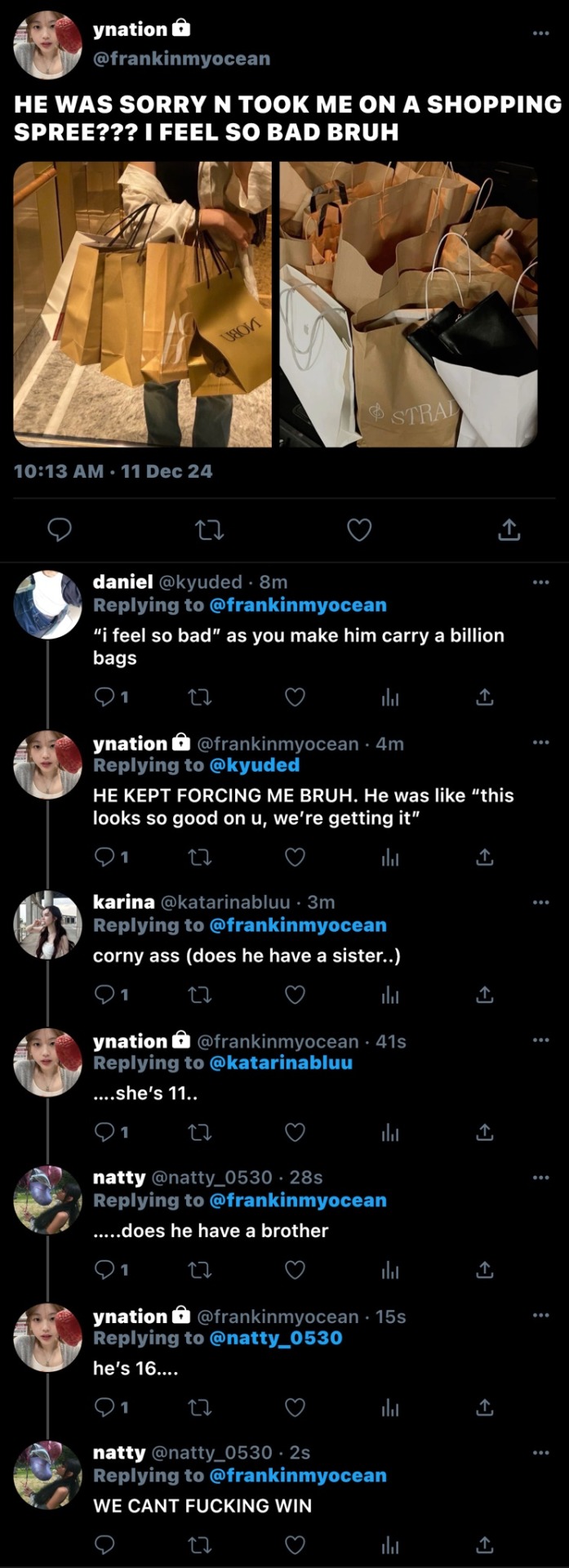569x1568 pixels.
Task: Retweet karina's "corny ass" reply
Action: click(x=199, y=995)
